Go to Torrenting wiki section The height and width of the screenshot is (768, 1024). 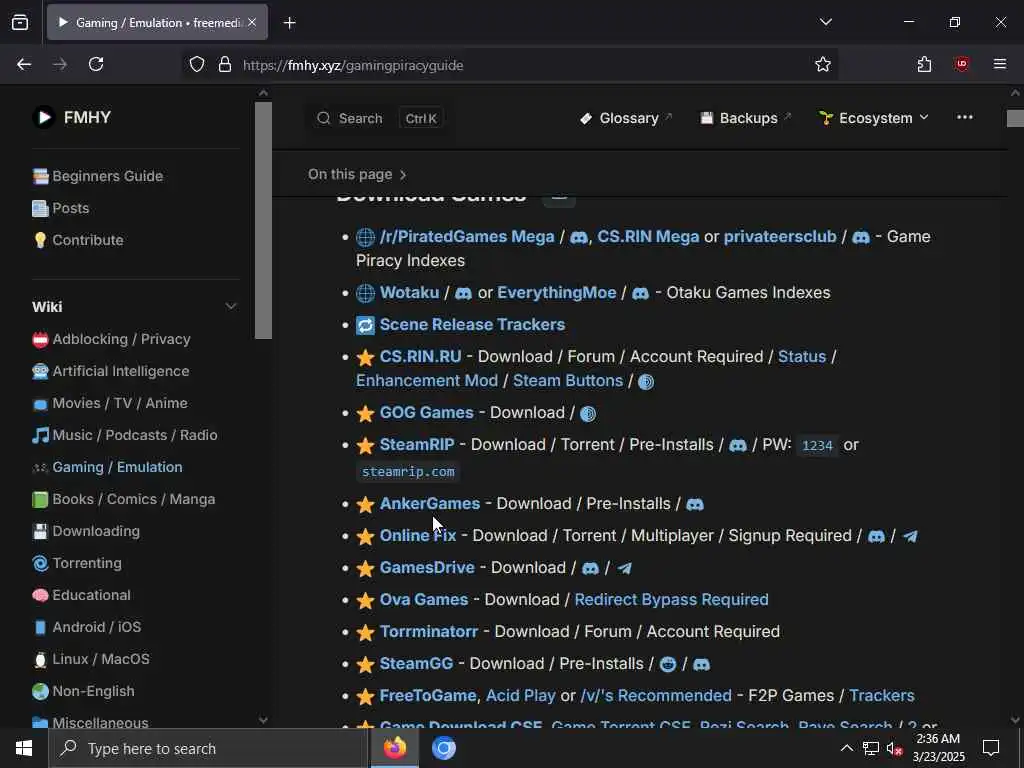pyautogui.click(x=77, y=563)
